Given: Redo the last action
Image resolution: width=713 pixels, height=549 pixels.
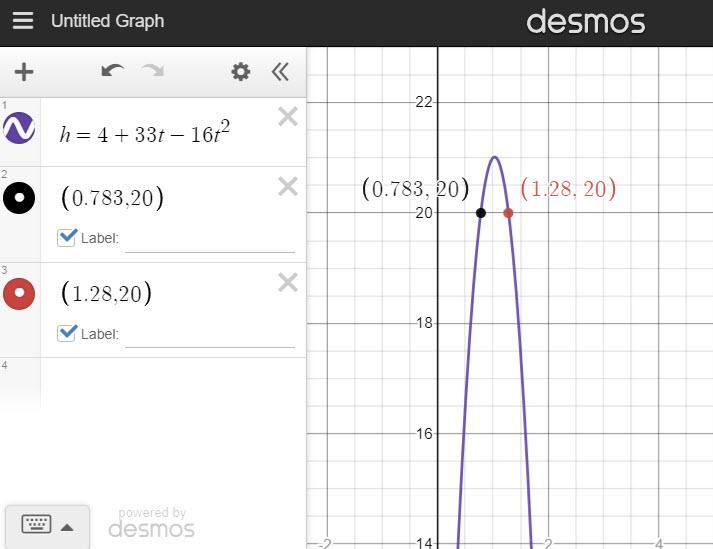Looking at the screenshot, I should pyautogui.click(x=153, y=71).
